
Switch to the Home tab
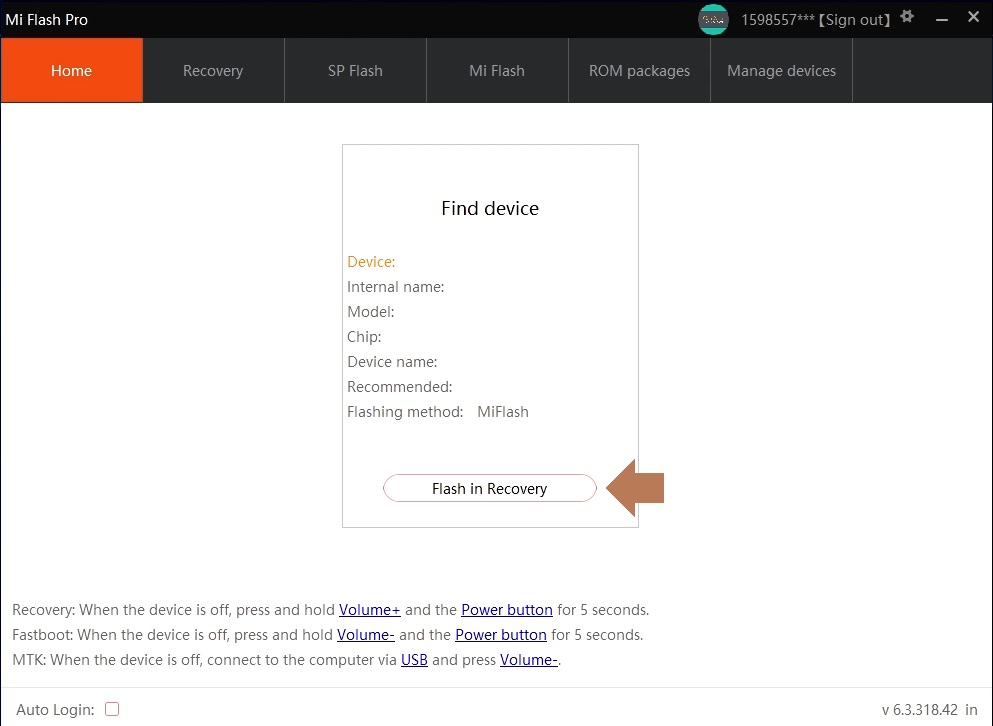pyautogui.click(x=72, y=70)
